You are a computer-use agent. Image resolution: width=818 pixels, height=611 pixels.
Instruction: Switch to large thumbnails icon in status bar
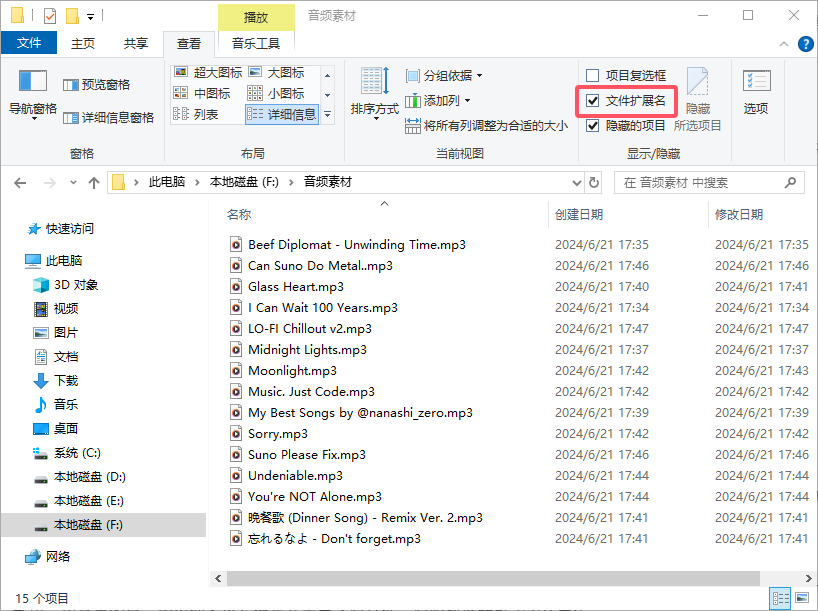pyautogui.click(x=802, y=598)
